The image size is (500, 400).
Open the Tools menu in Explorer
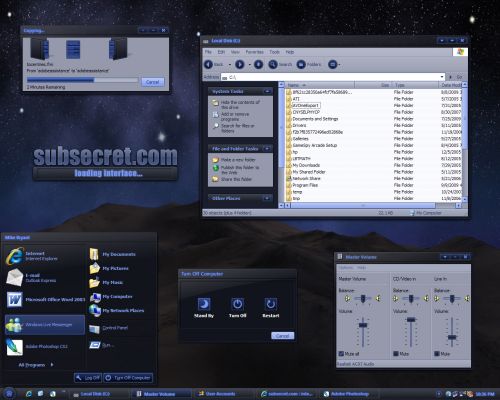(x=274, y=52)
